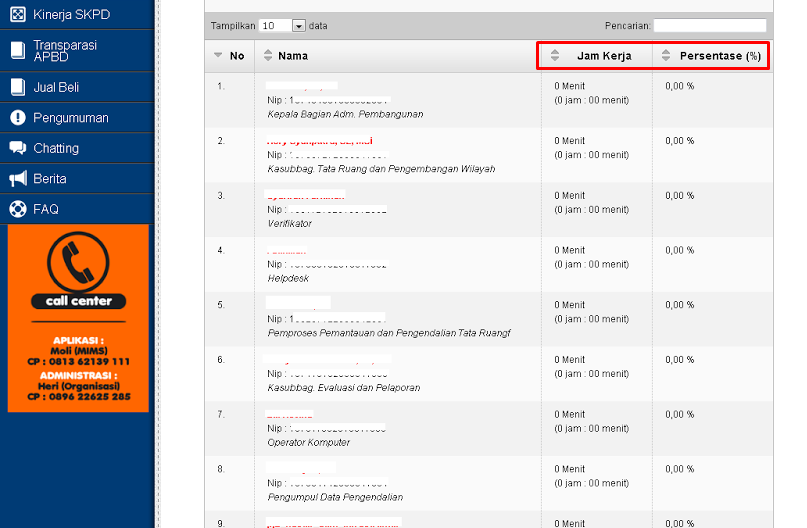Open the Pengumuman menu item
807x528 pixels.
click(x=77, y=117)
